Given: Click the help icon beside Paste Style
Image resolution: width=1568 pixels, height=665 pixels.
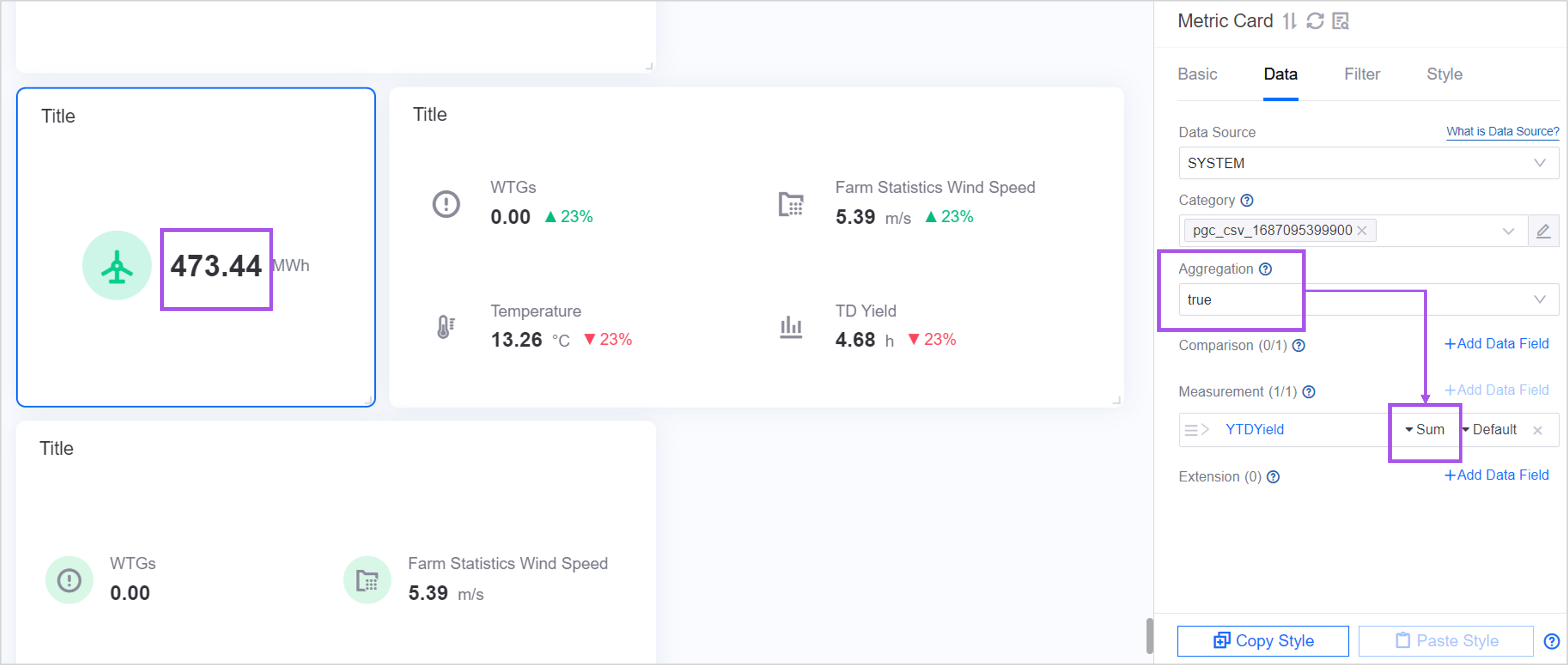Looking at the screenshot, I should (1551, 640).
